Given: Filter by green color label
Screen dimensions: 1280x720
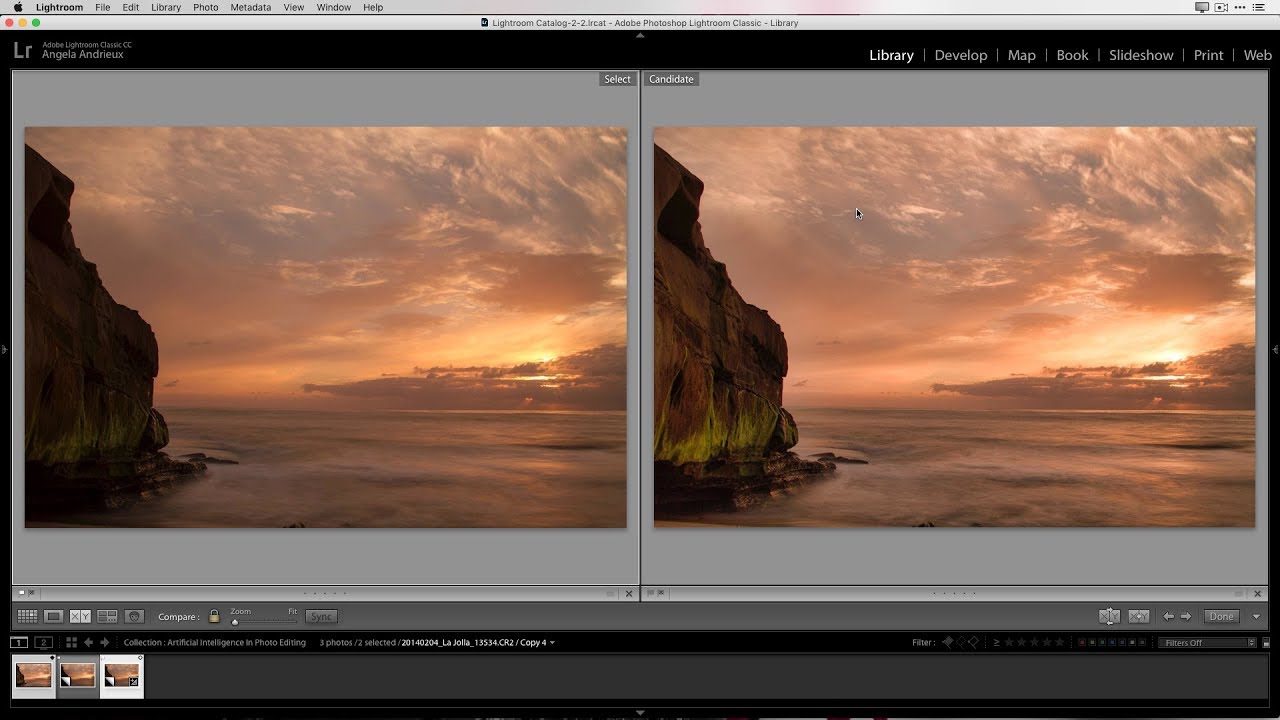Looking at the screenshot, I should (1102, 642).
